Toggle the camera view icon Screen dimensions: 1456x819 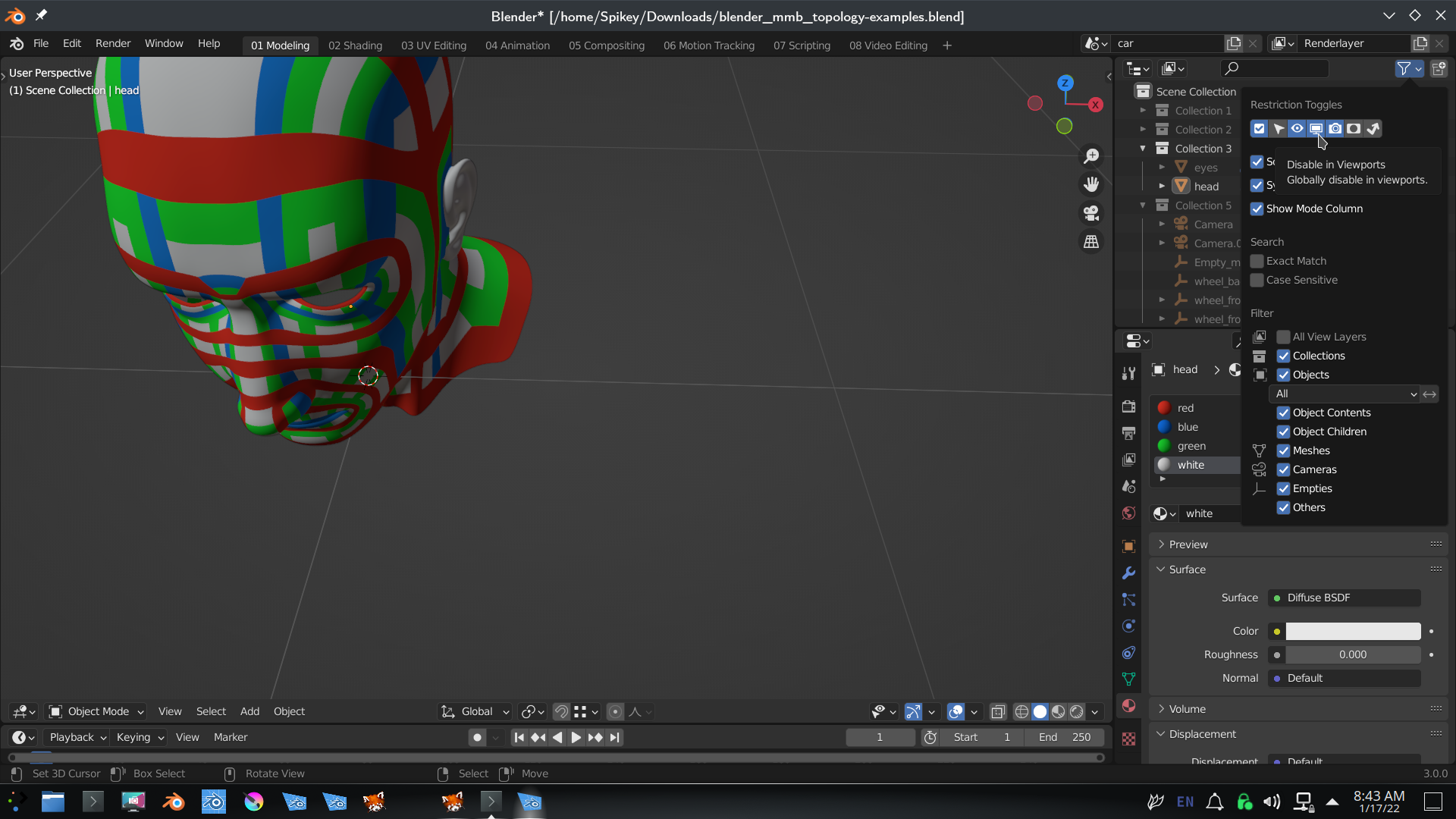[1091, 213]
